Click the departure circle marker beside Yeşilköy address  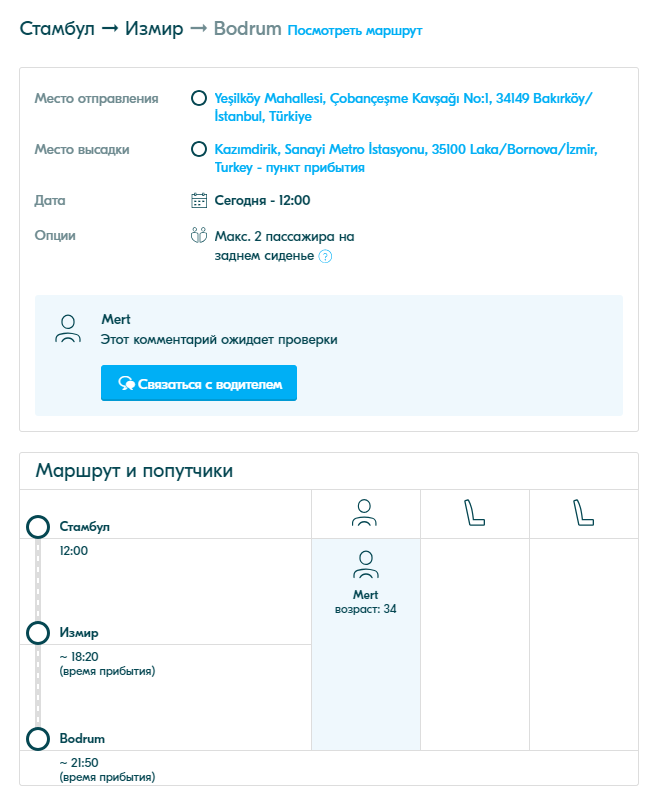[199, 98]
